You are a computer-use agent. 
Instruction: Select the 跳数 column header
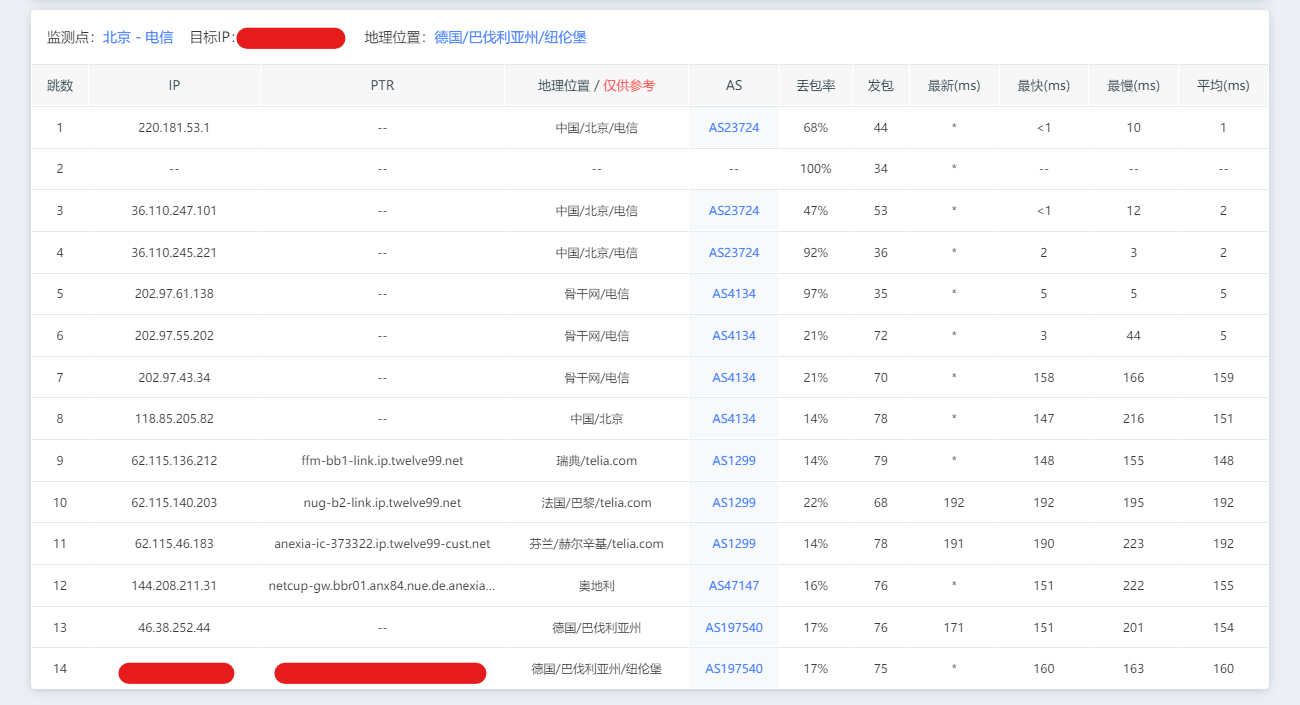(60, 86)
